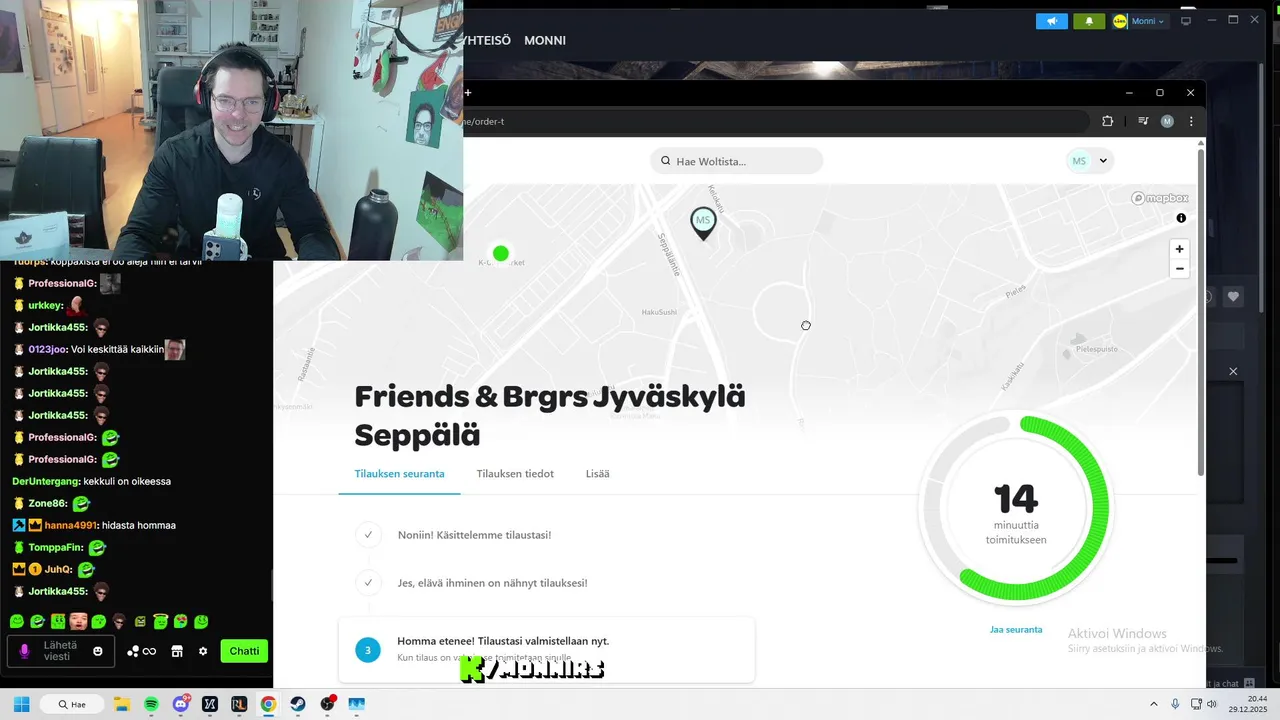Open map attribution info icon

click(x=1181, y=218)
